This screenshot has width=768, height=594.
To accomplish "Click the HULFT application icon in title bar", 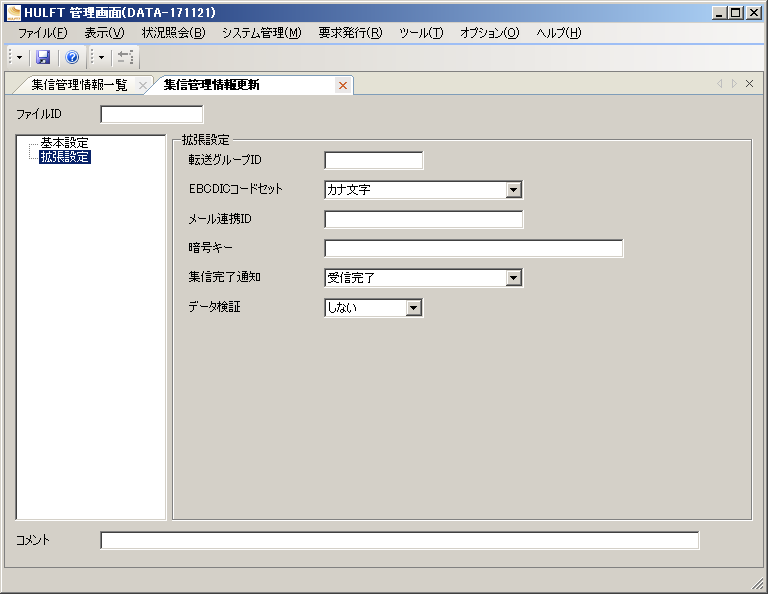I will click(x=14, y=13).
